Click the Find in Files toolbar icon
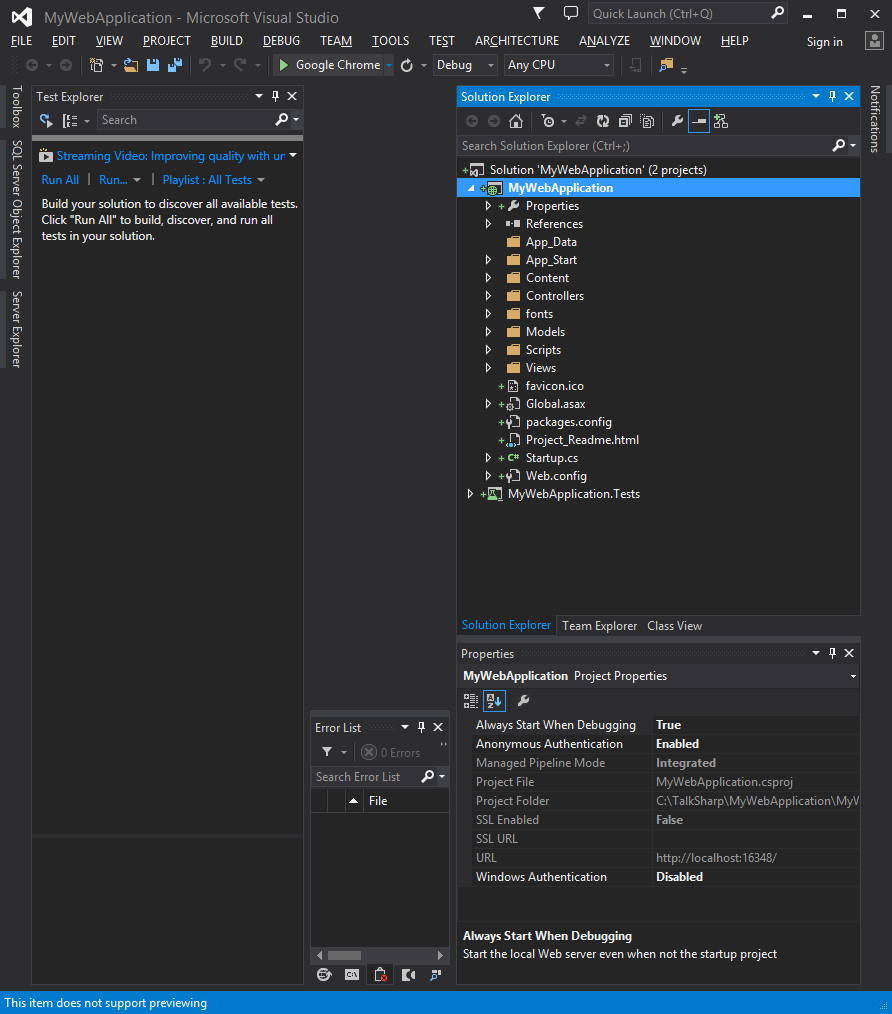This screenshot has height=1014, width=892. pos(666,65)
